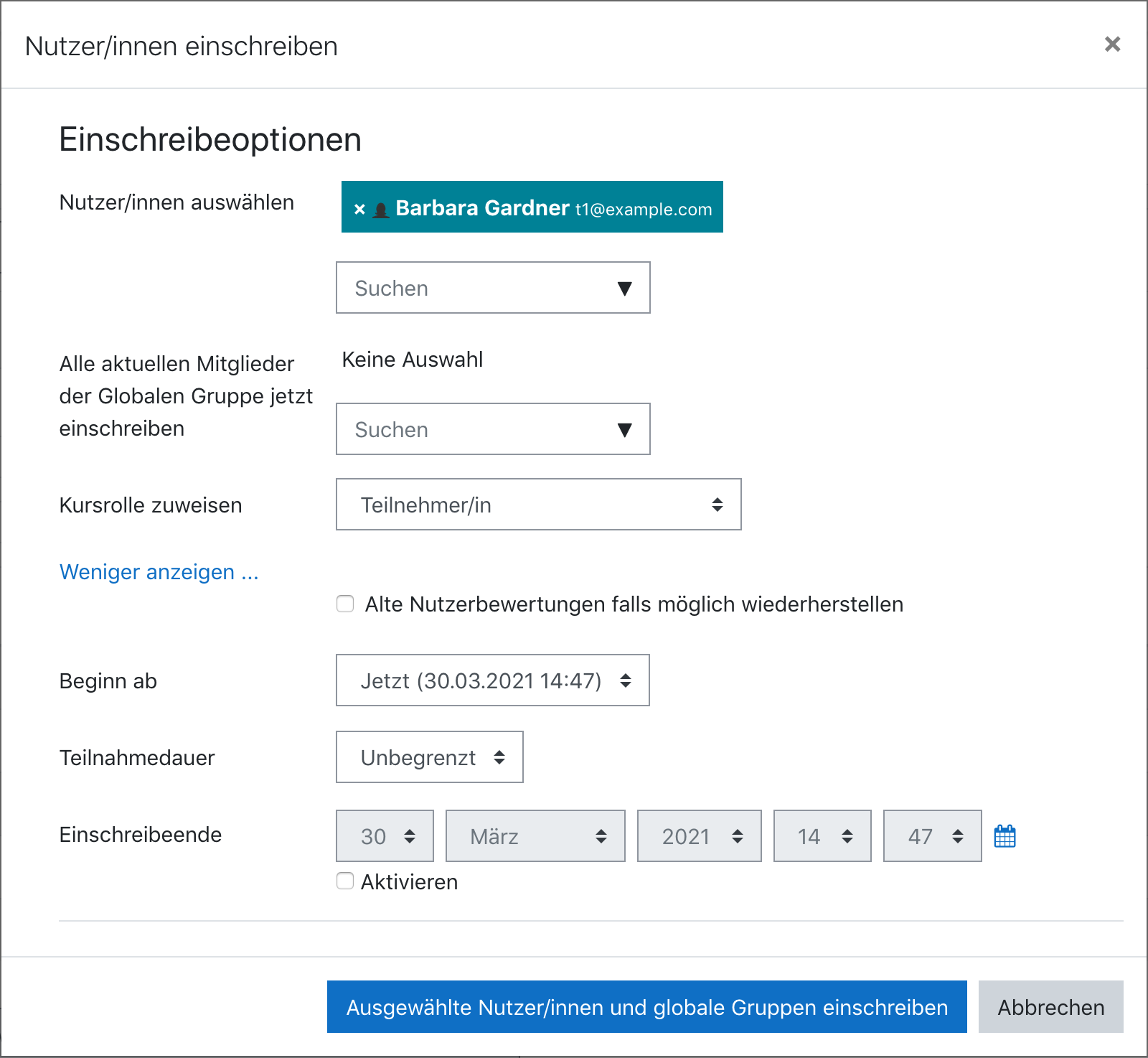Select the 2021 year dropdown

(x=699, y=836)
